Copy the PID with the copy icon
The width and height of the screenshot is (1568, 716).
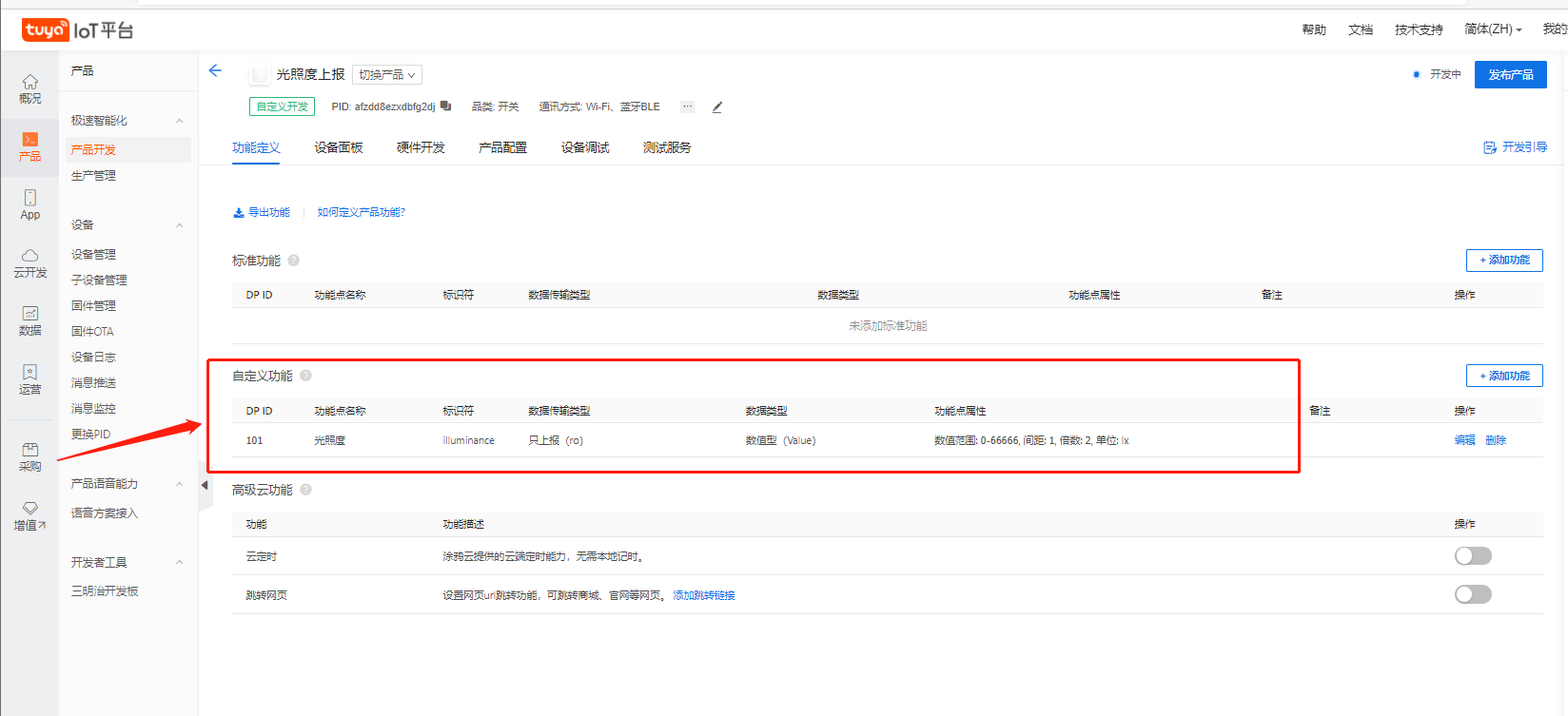coord(445,106)
